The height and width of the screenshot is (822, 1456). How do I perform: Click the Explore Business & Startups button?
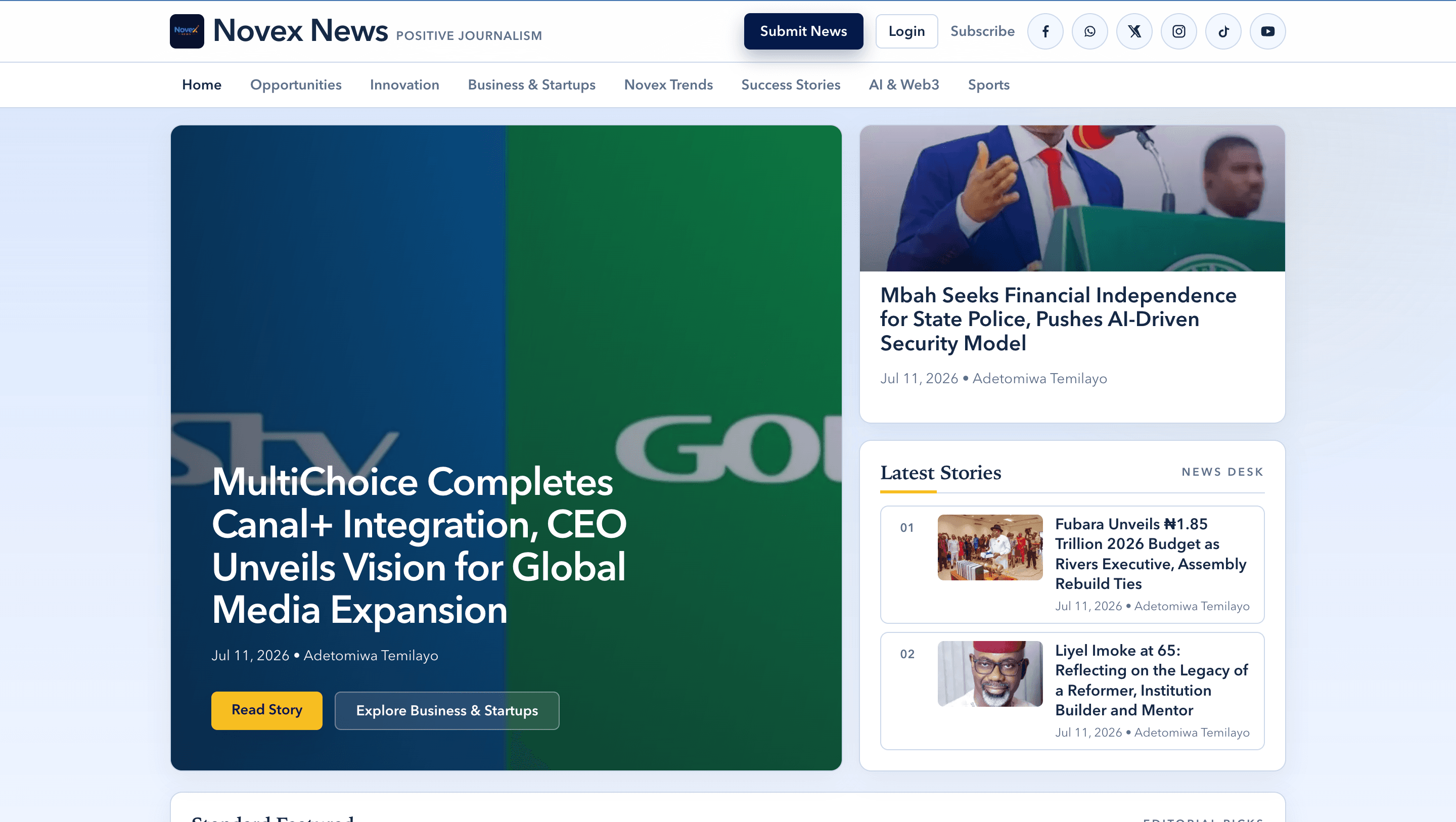(x=446, y=710)
